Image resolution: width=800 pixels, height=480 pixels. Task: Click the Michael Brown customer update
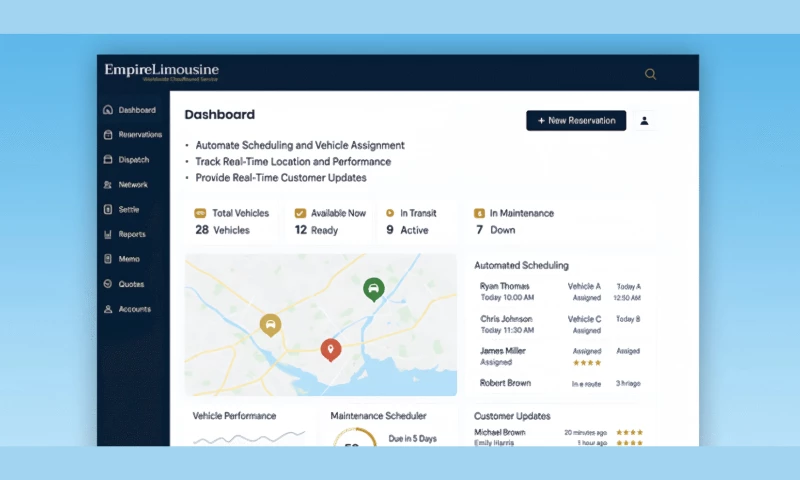point(559,433)
